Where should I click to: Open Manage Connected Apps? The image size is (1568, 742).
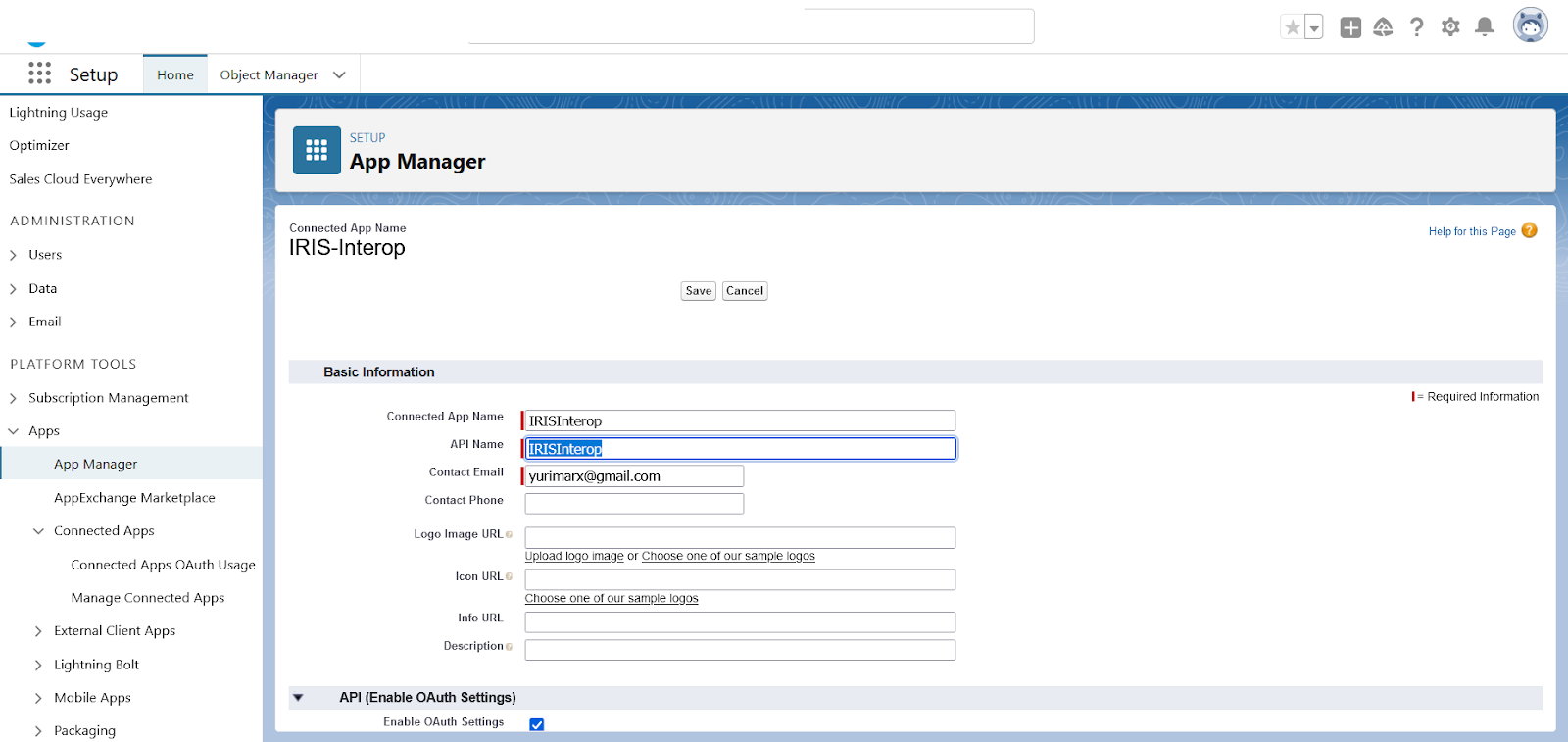pyautogui.click(x=147, y=598)
